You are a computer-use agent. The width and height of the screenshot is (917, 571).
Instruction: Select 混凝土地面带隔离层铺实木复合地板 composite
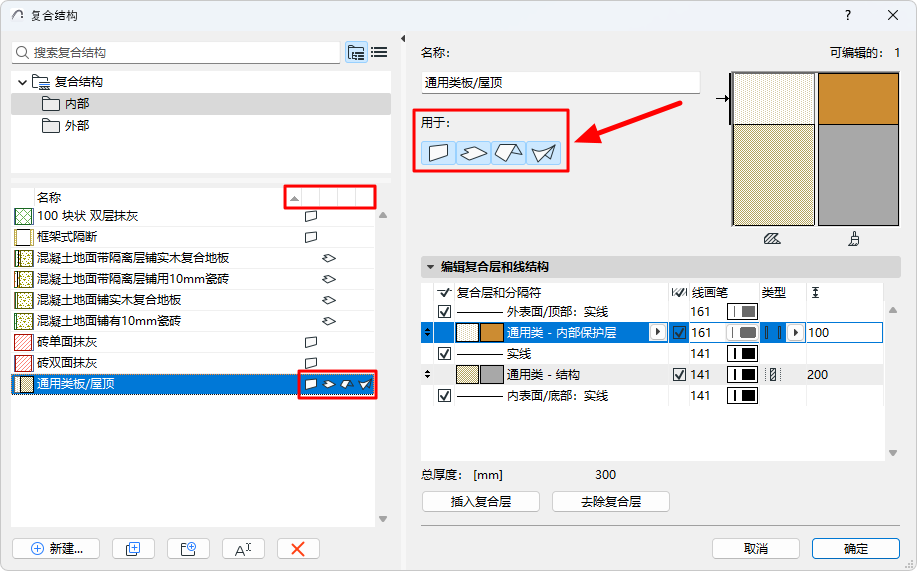pos(193,258)
